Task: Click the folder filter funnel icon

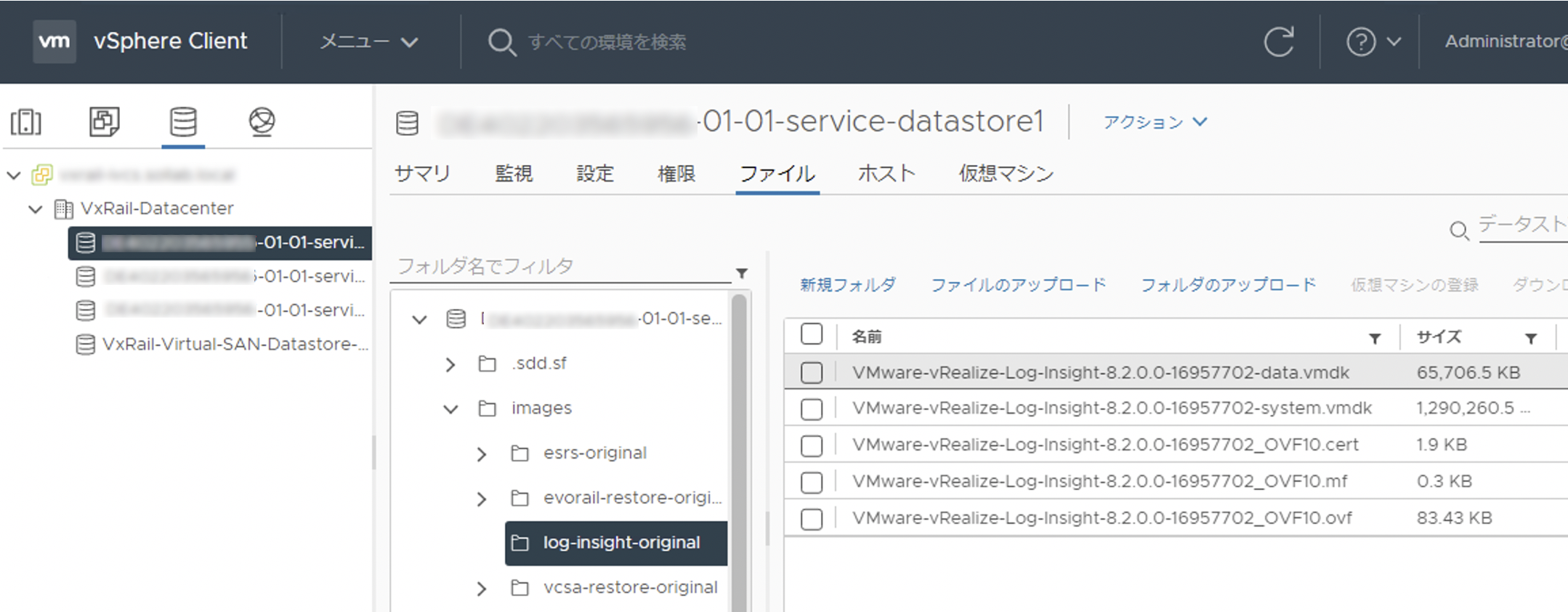Action: 742,273
